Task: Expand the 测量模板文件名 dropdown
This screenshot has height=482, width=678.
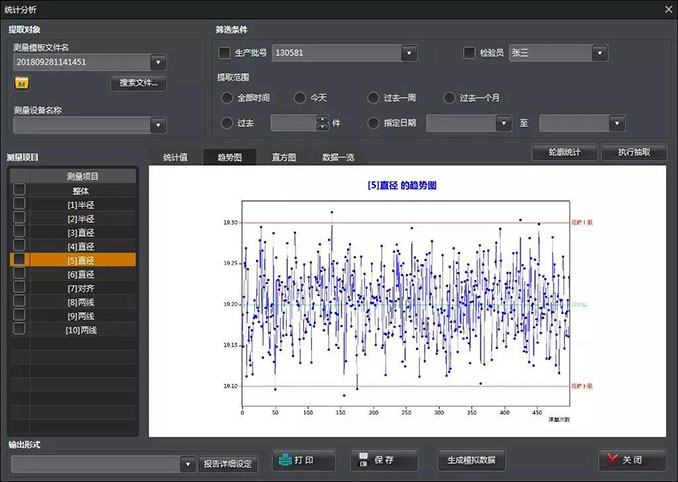Action: coord(158,62)
